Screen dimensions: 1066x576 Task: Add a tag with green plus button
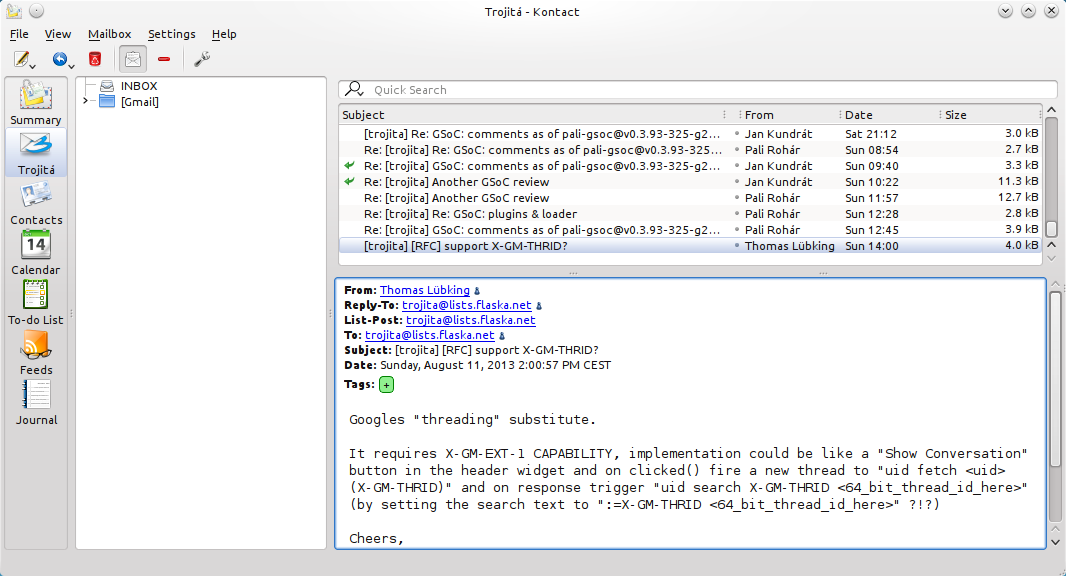[x=386, y=385]
